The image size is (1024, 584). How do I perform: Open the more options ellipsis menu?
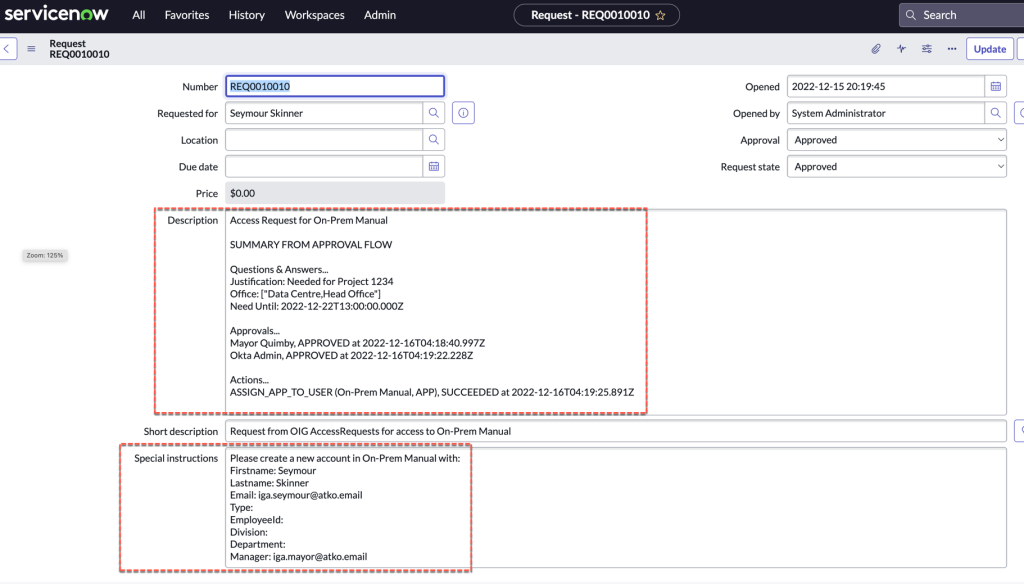pyautogui.click(x=951, y=49)
